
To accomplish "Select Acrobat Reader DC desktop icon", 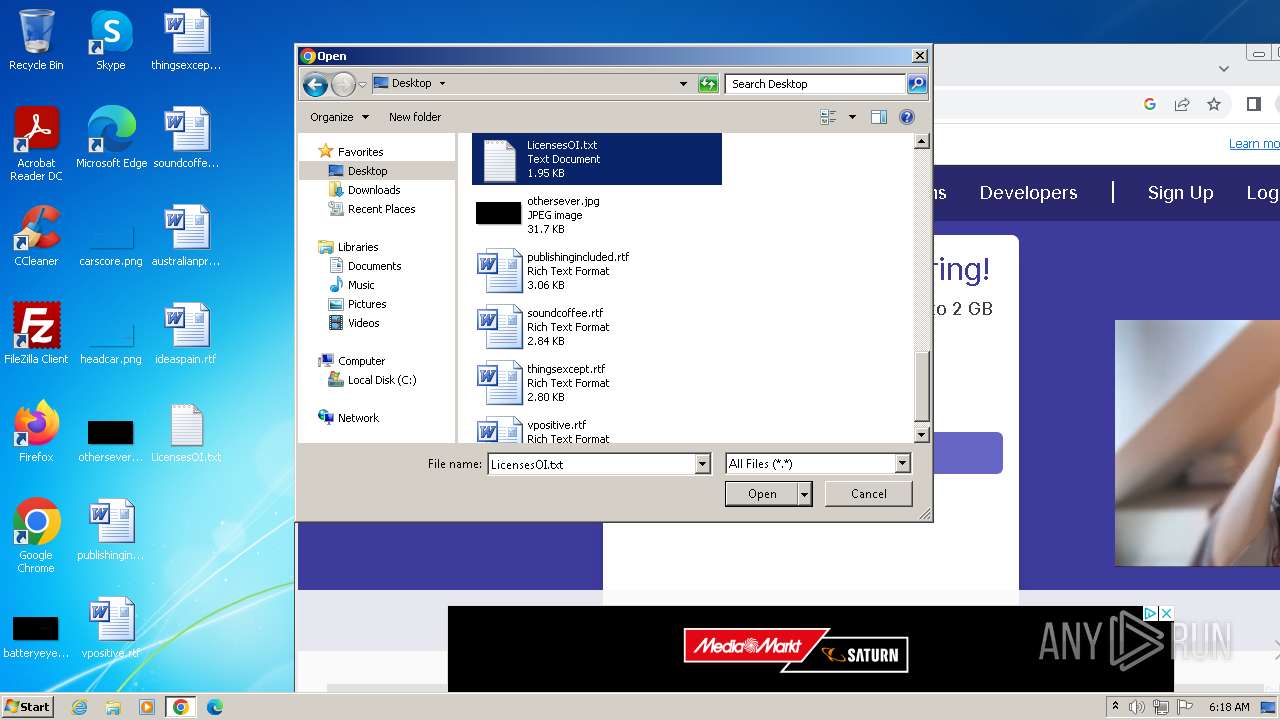I will coord(36,145).
